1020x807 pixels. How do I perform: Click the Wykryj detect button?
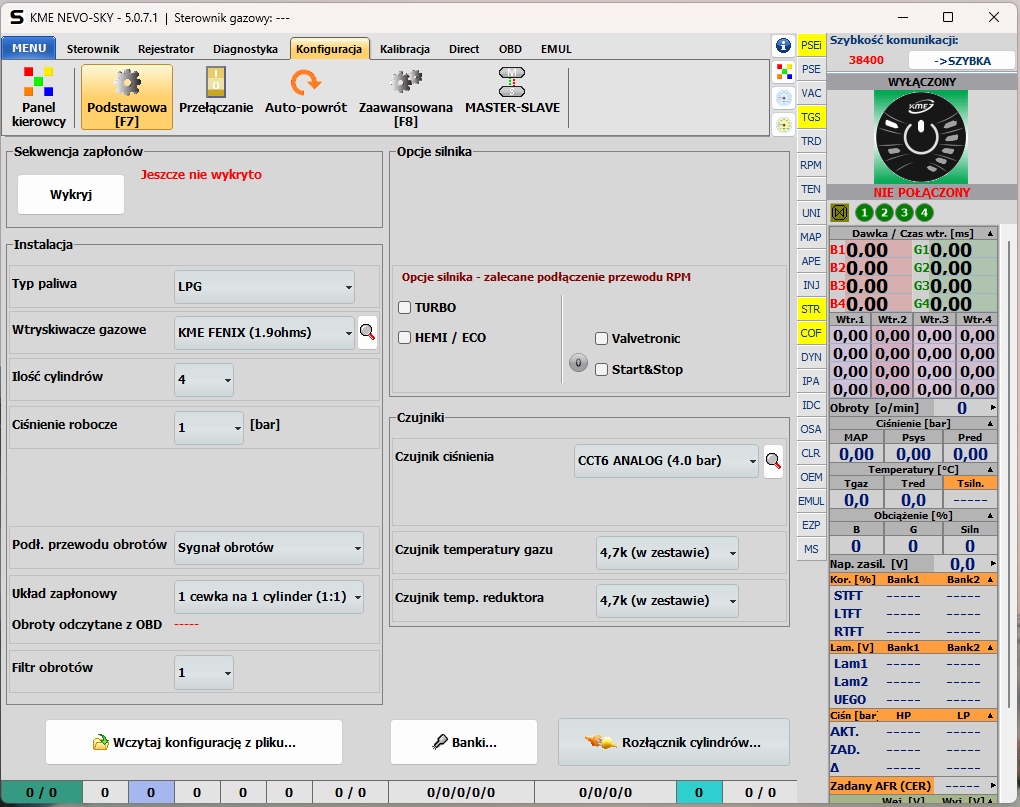click(x=71, y=195)
